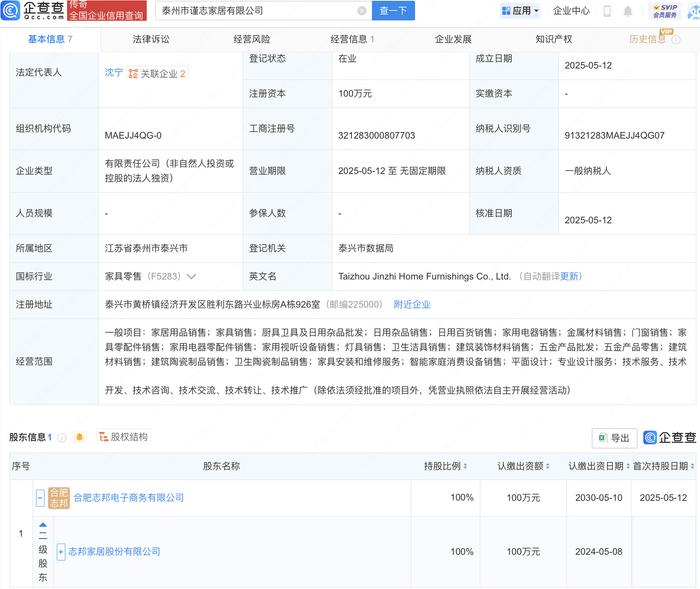
Task: Select date 2024-05-08 in shareholder table
Action: click(599, 552)
